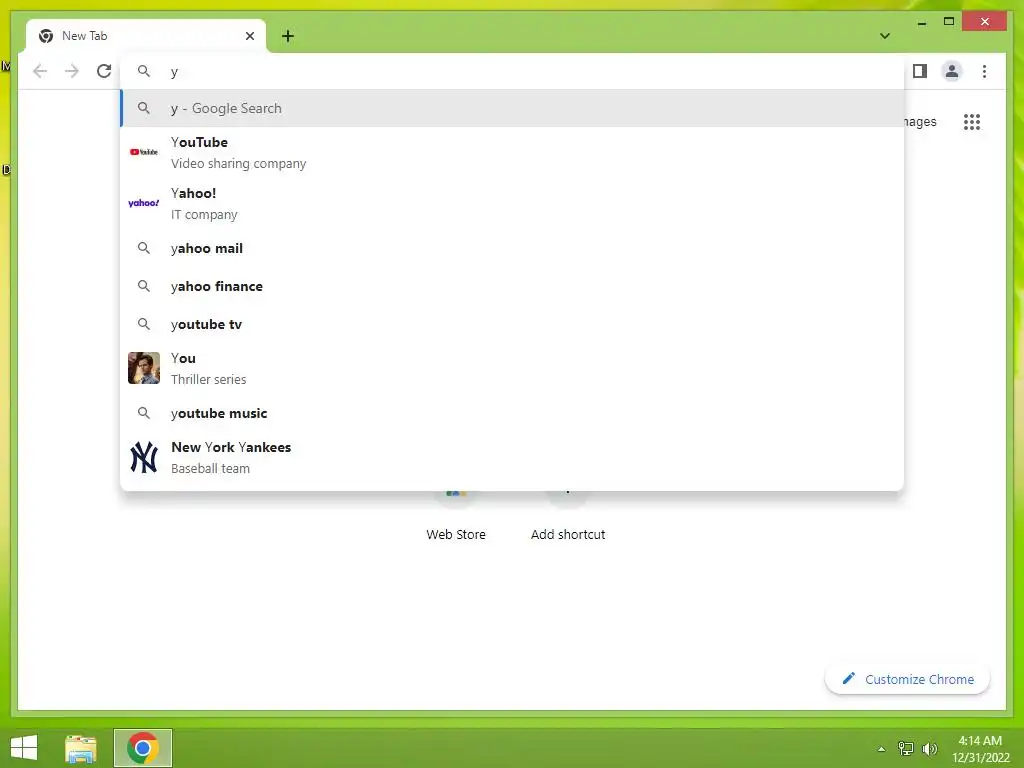The image size is (1024, 768).
Task: Expand the tab search chevron
Action: [885, 36]
